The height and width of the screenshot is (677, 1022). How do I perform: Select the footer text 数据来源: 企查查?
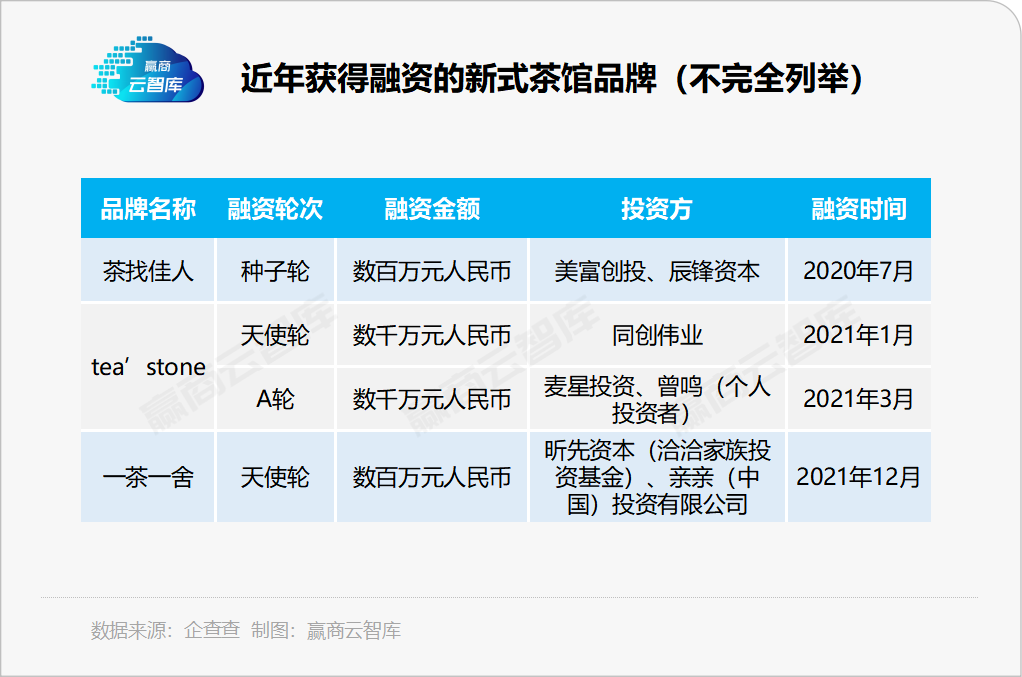[x=166, y=630]
